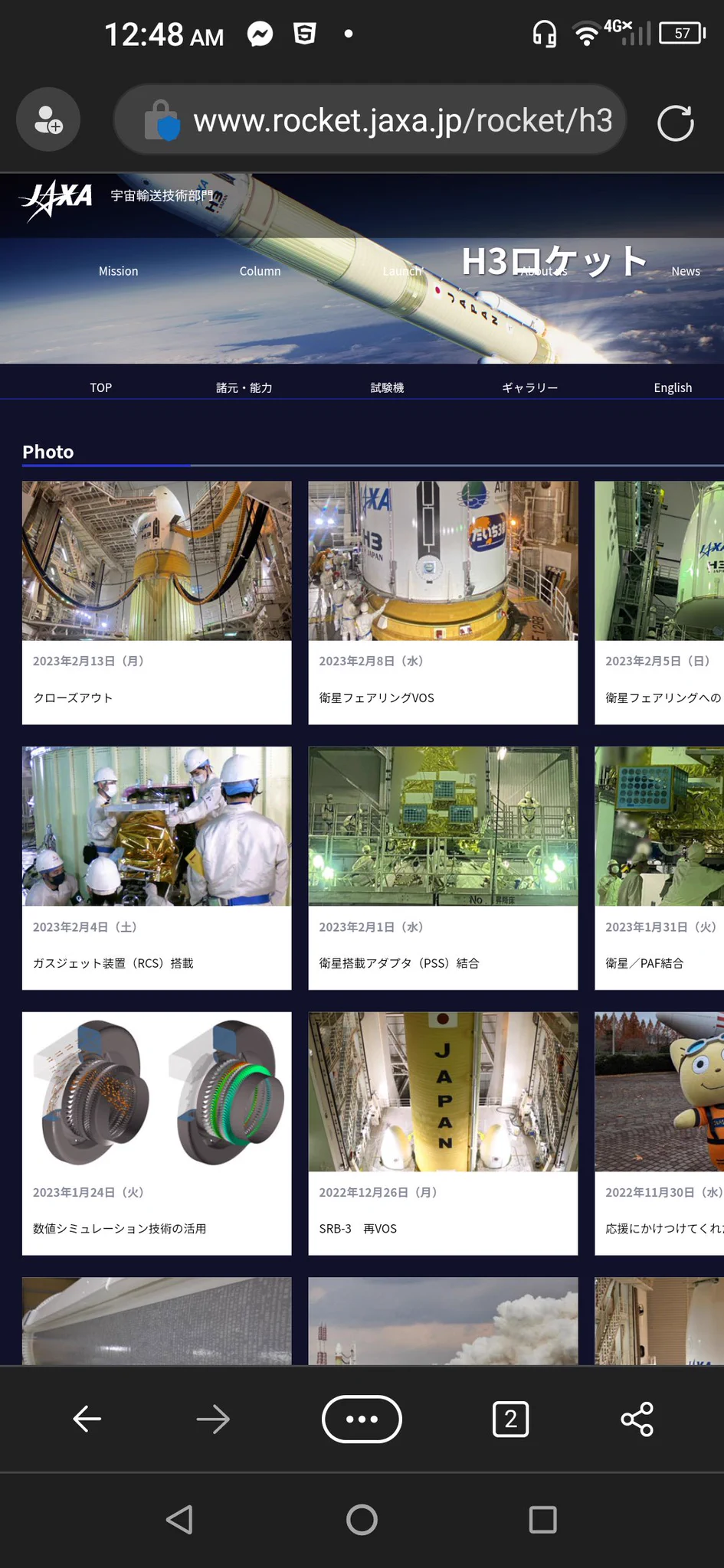Open the mascot photo dated 2022年11月30日

tap(660, 1092)
